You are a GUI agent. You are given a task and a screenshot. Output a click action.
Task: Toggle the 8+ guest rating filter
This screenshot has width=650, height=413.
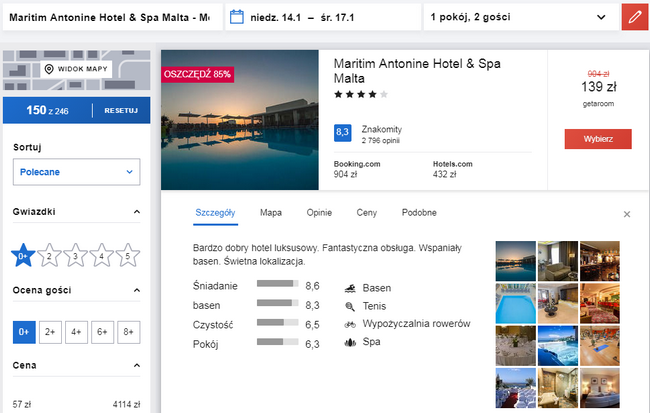[129, 332]
